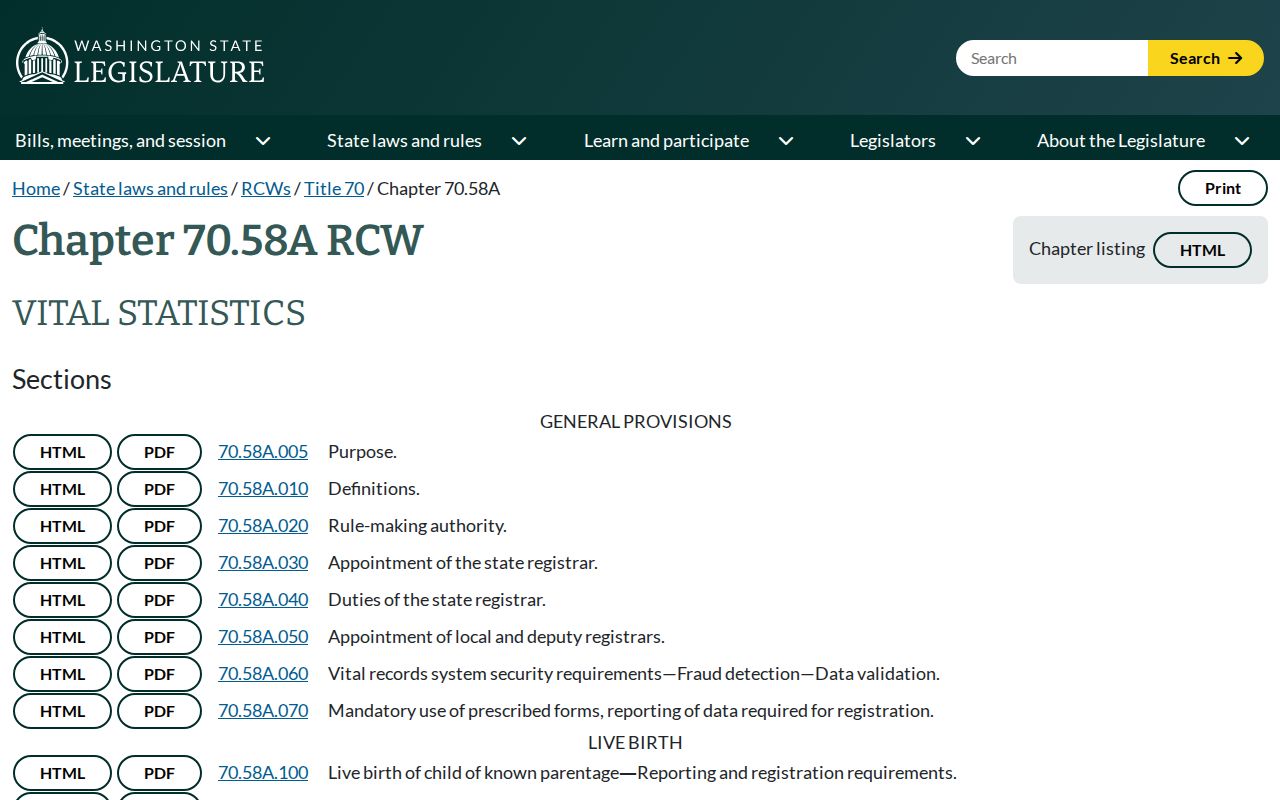Open Chapter listing HTML button
The height and width of the screenshot is (800, 1280).
[x=1202, y=250]
